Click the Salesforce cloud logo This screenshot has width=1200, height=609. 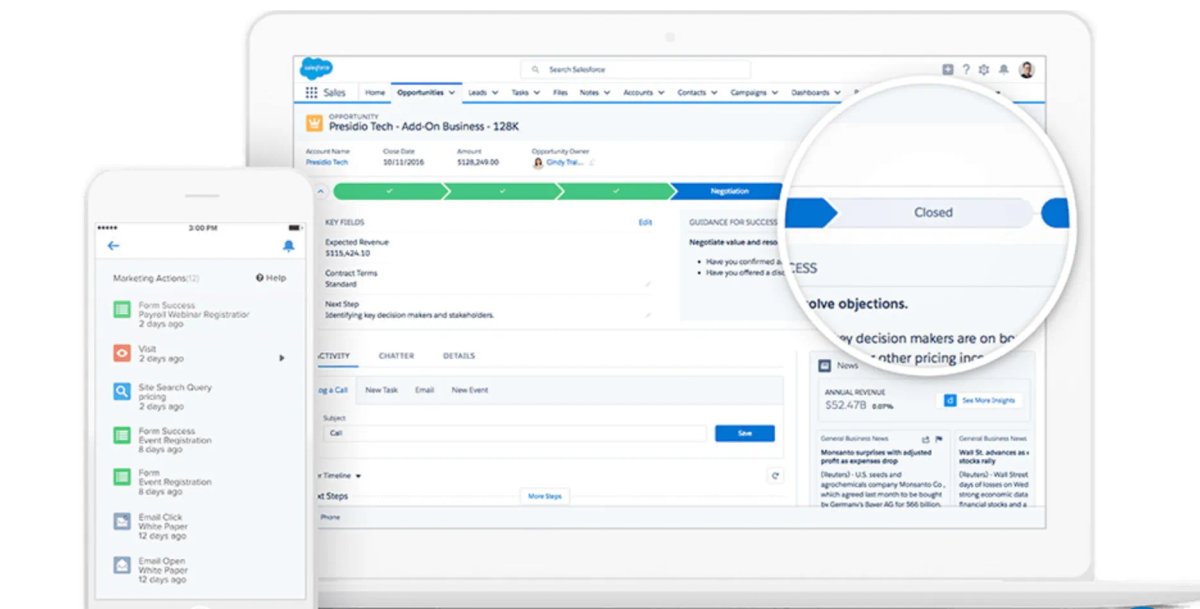point(317,69)
